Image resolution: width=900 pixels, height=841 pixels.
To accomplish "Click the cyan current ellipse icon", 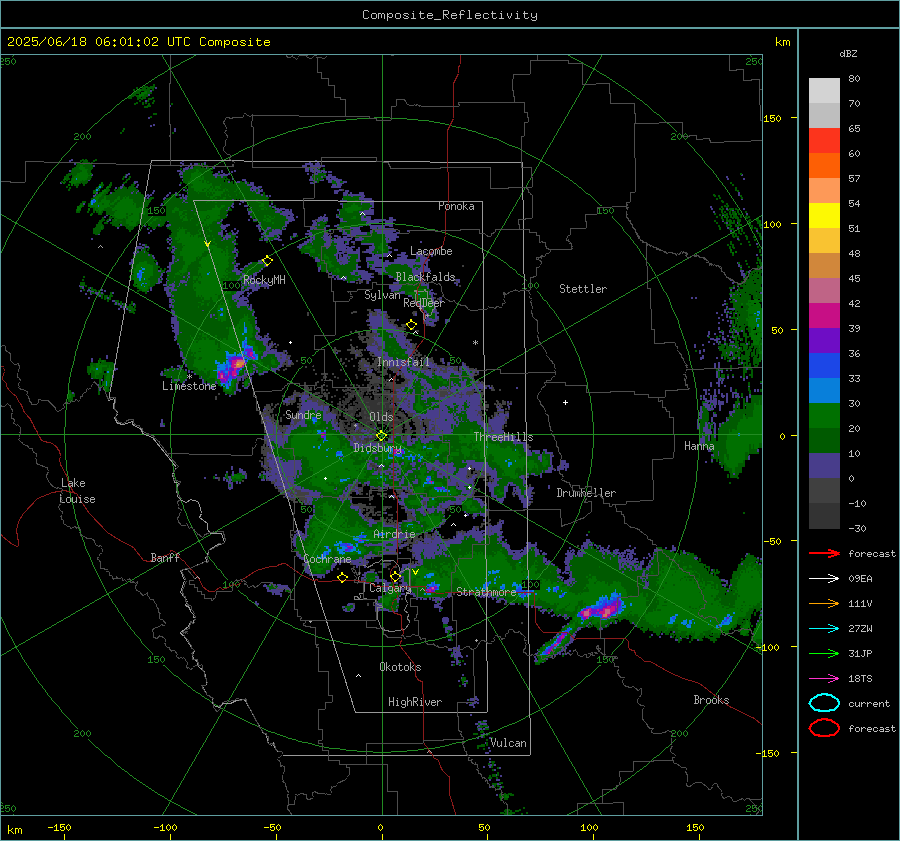I will point(824,703).
